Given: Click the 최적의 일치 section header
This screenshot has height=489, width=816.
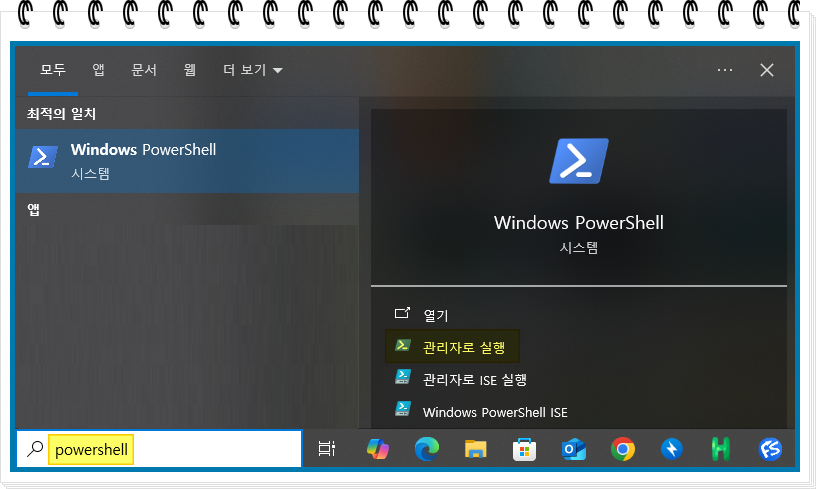Looking at the screenshot, I should point(61,114).
